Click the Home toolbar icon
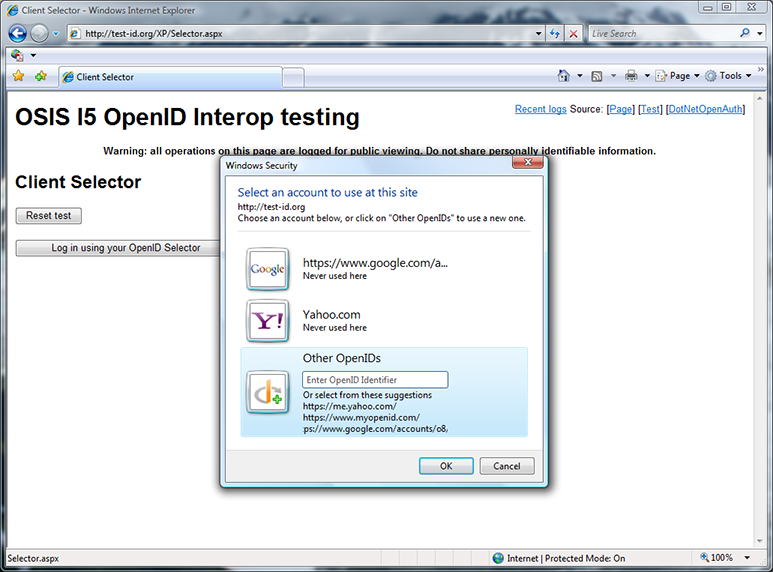This screenshot has height=572, width=773. pyautogui.click(x=564, y=76)
